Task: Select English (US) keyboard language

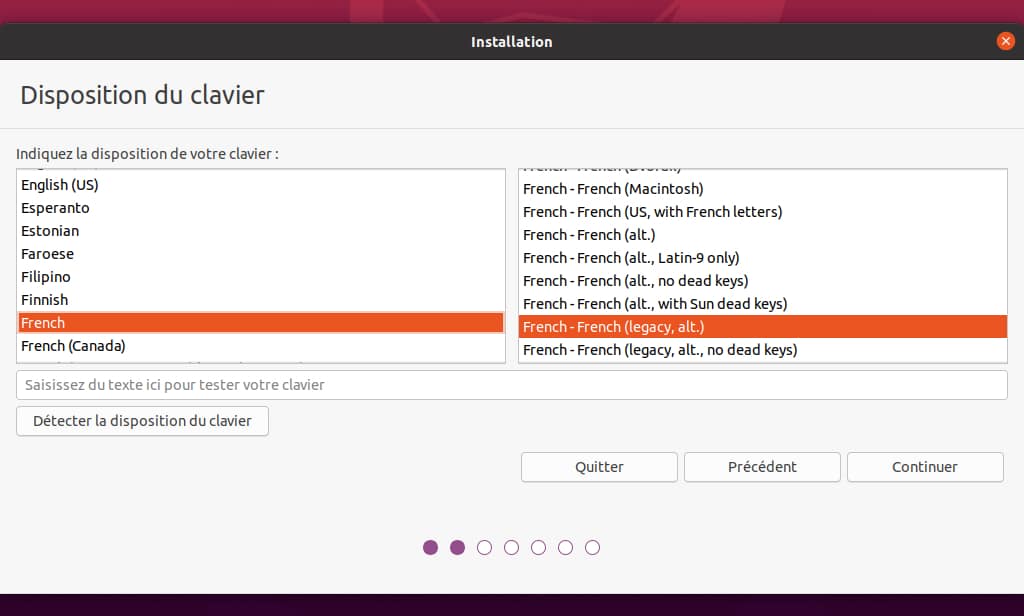Action: click(60, 185)
